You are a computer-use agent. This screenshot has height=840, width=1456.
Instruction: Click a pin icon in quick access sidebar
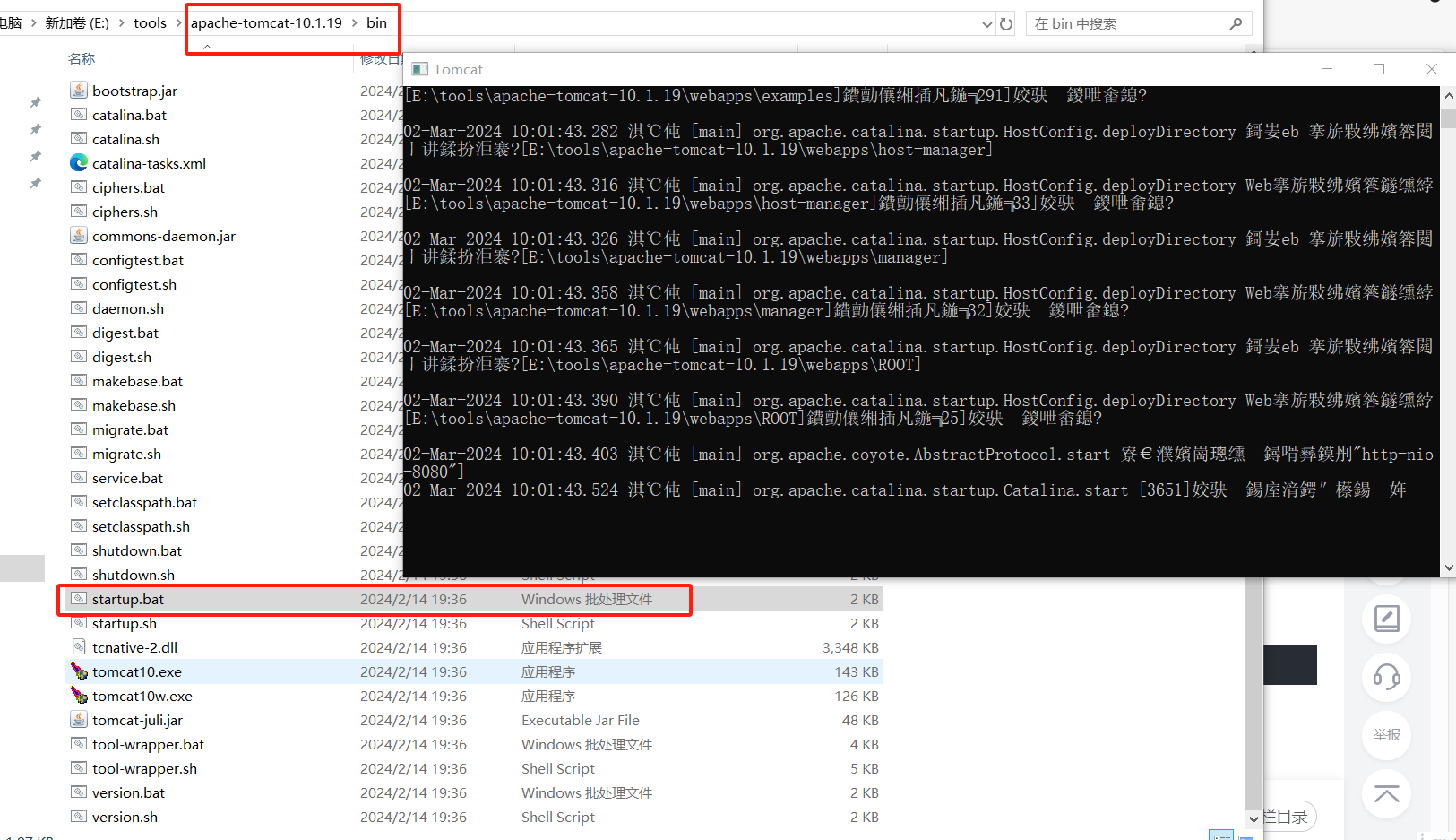click(36, 102)
